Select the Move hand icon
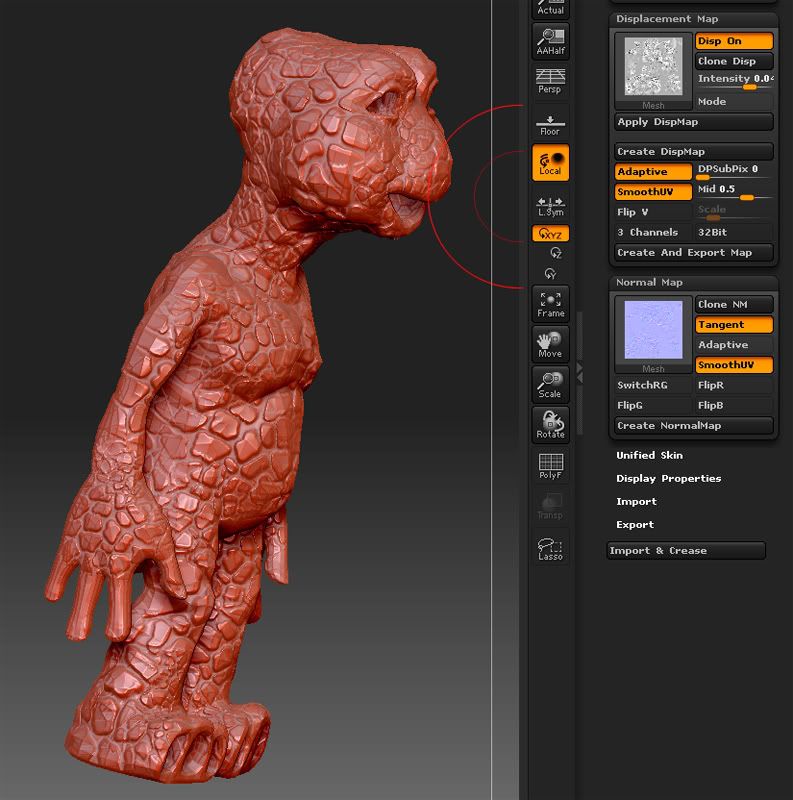This screenshot has height=800, width=793. [550, 344]
